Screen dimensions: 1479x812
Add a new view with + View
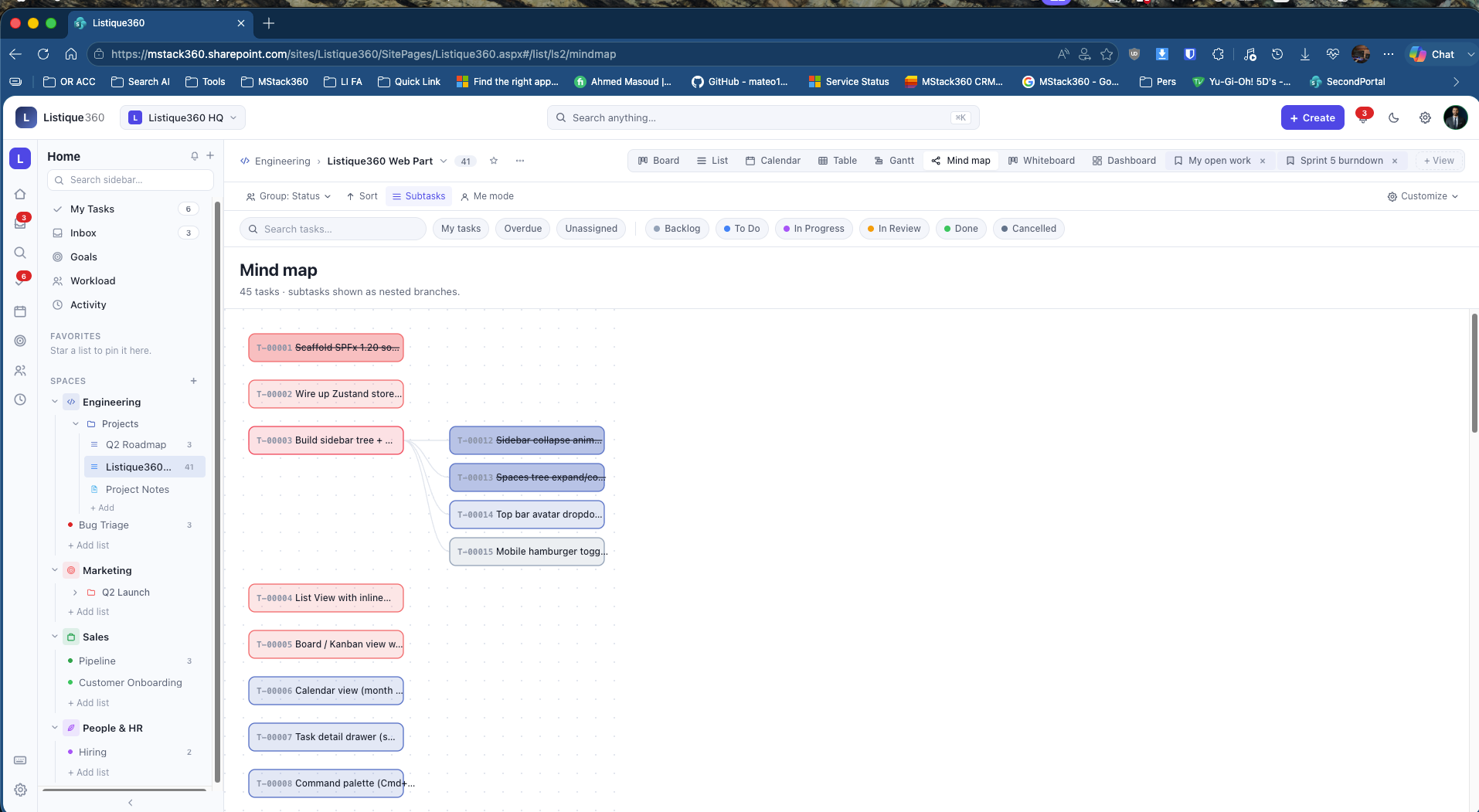coord(1439,161)
